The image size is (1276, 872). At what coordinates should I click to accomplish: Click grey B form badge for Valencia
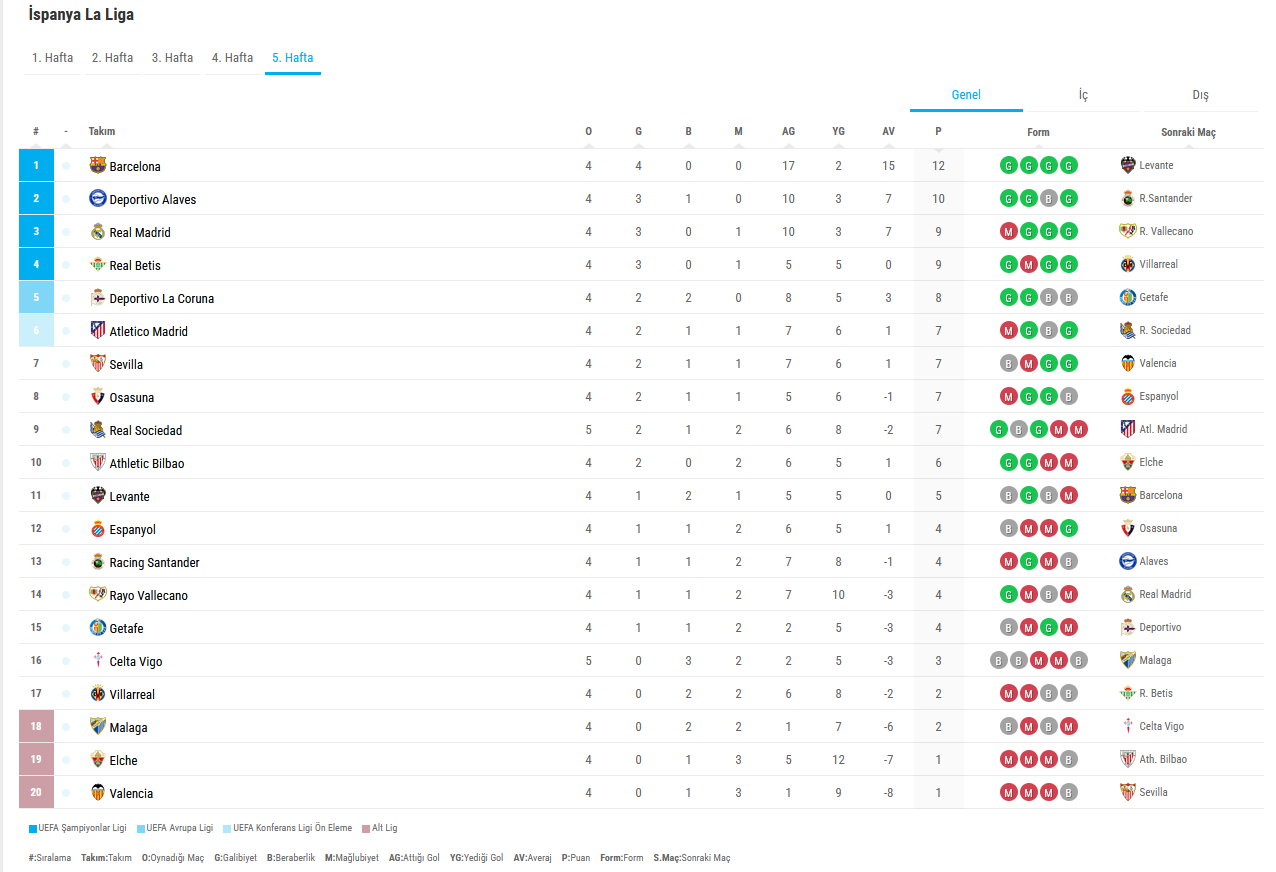pyautogui.click(x=1069, y=792)
